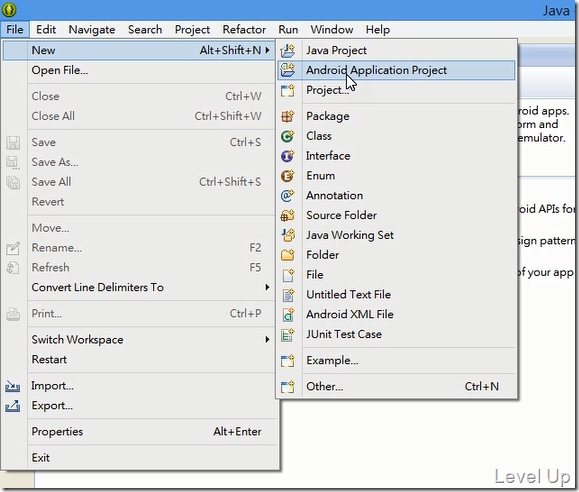Click the Export icon in File menu
Image resolution: width=579 pixels, height=492 pixels.
click(x=13, y=406)
